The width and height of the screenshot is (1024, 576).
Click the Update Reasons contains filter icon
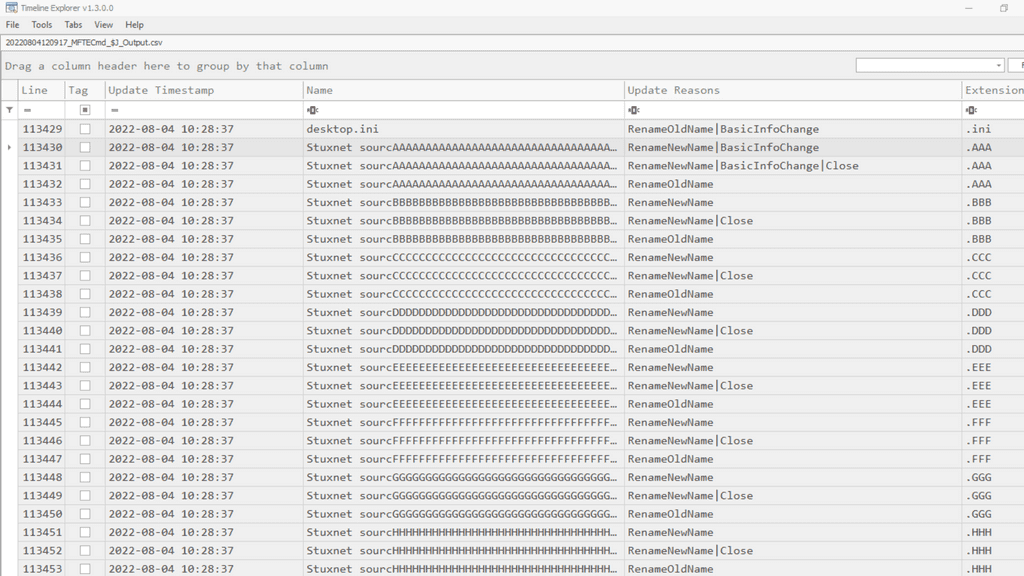pyautogui.click(x=634, y=110)
